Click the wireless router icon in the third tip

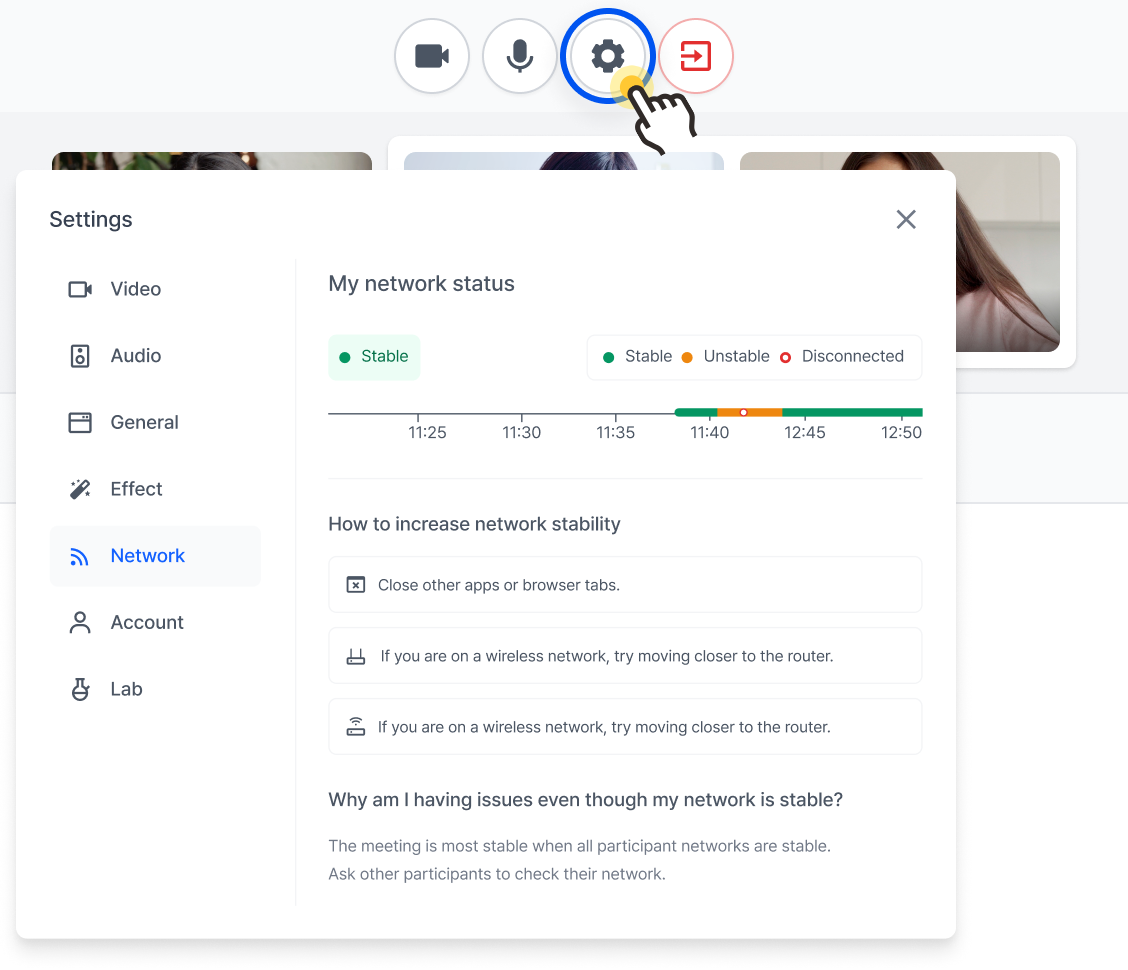click(355, 727)
